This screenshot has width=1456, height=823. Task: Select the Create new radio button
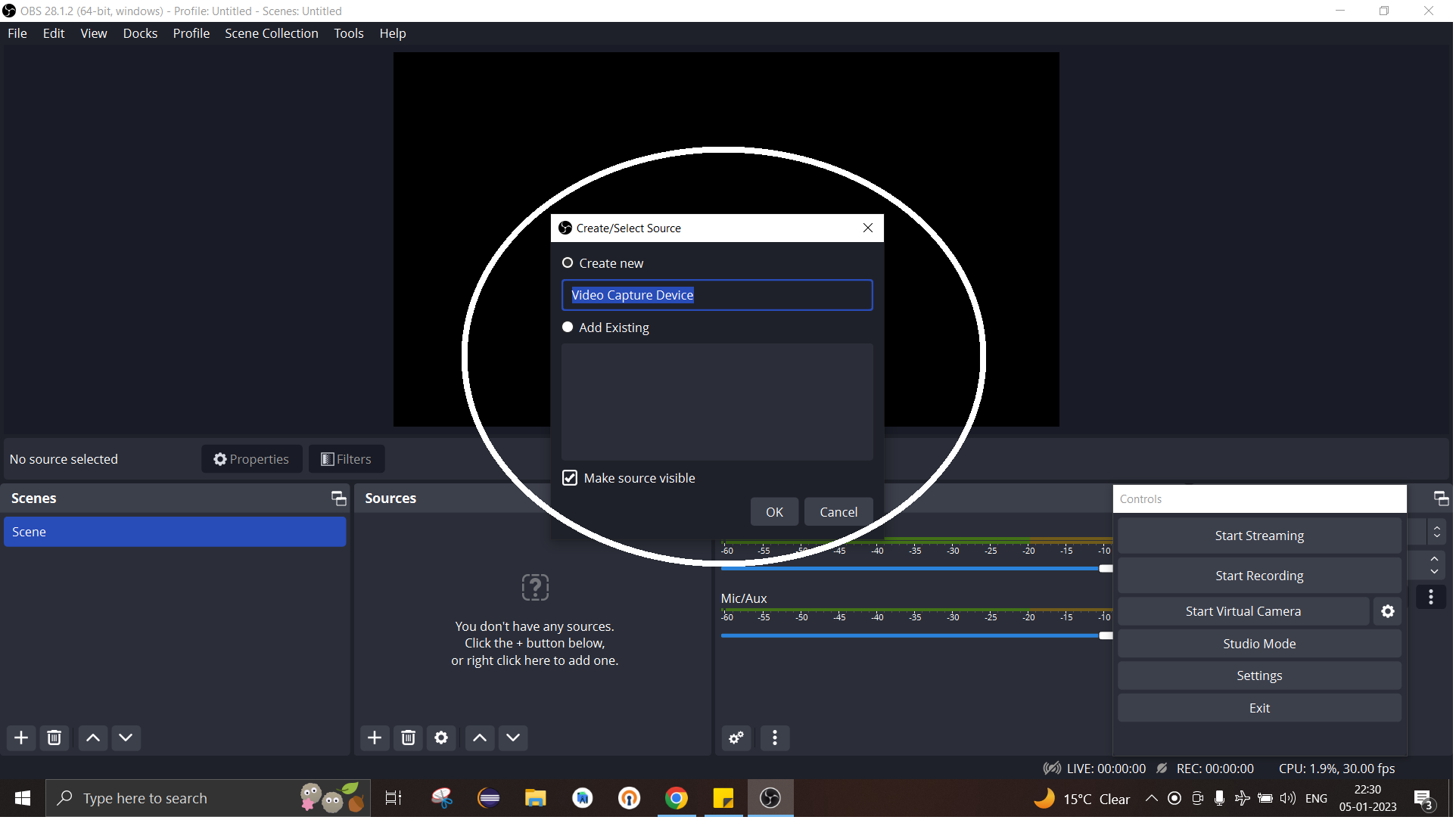568,264
